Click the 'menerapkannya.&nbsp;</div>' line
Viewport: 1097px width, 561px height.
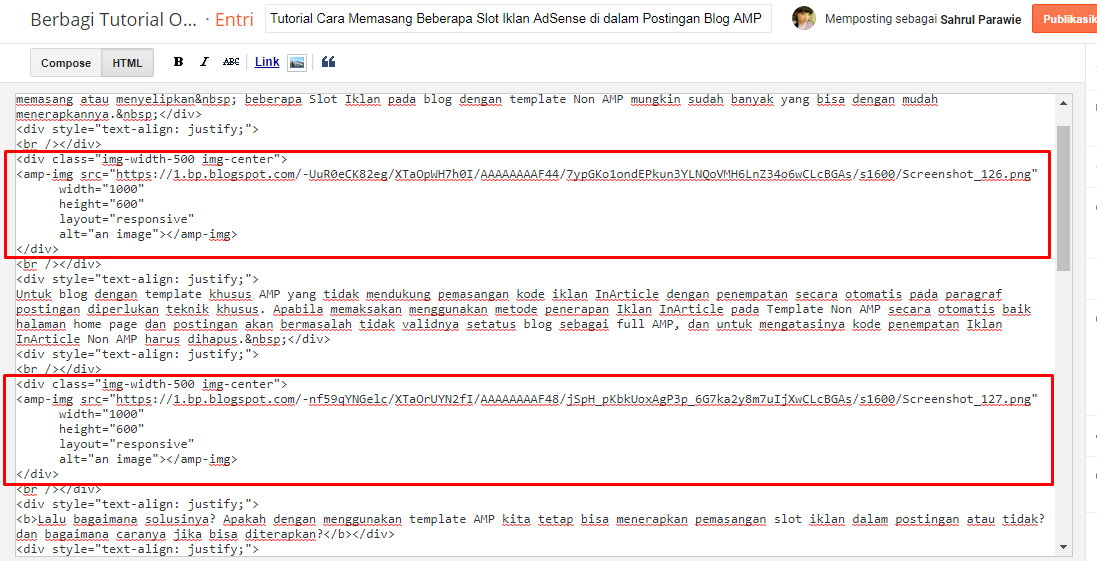[x=109, y=114]
